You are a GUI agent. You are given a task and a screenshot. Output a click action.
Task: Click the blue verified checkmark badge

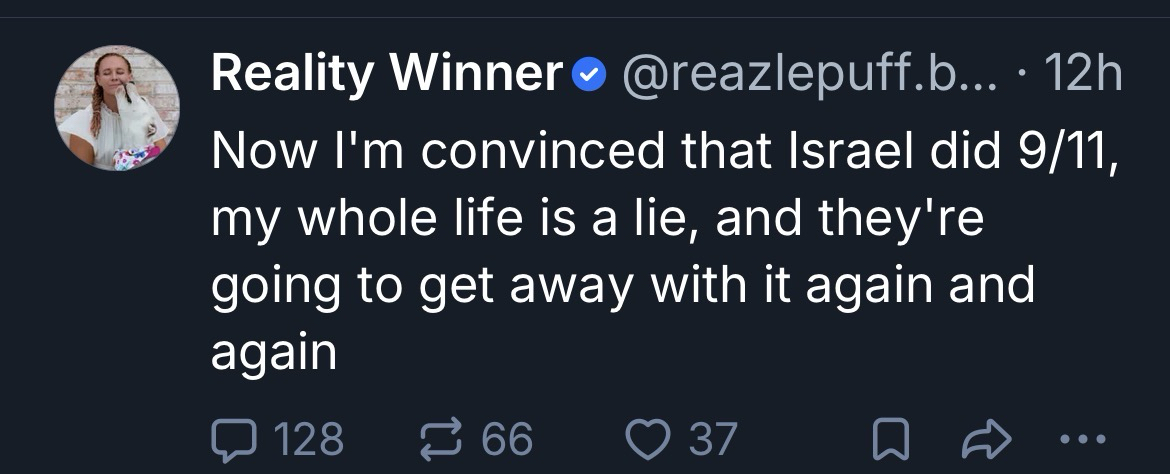[591, 74]
